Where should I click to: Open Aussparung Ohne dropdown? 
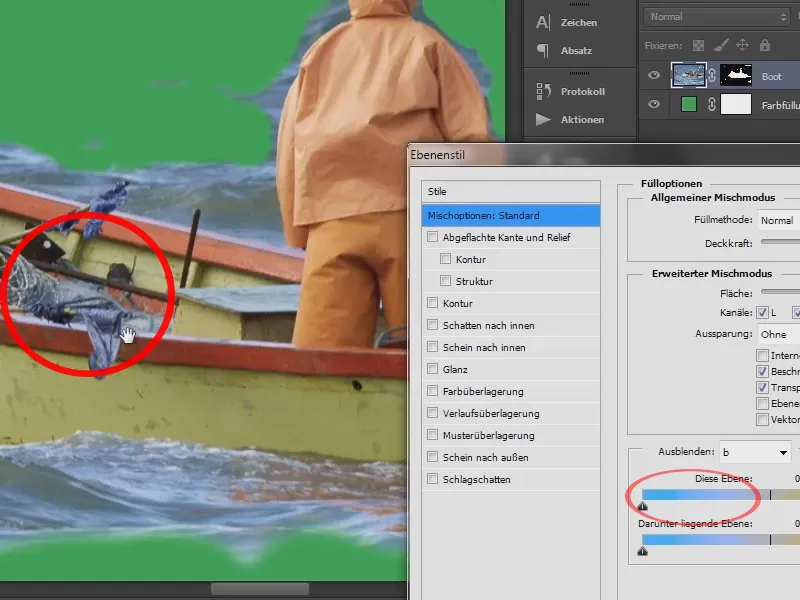pyautogui.click(x=778, y=334)
